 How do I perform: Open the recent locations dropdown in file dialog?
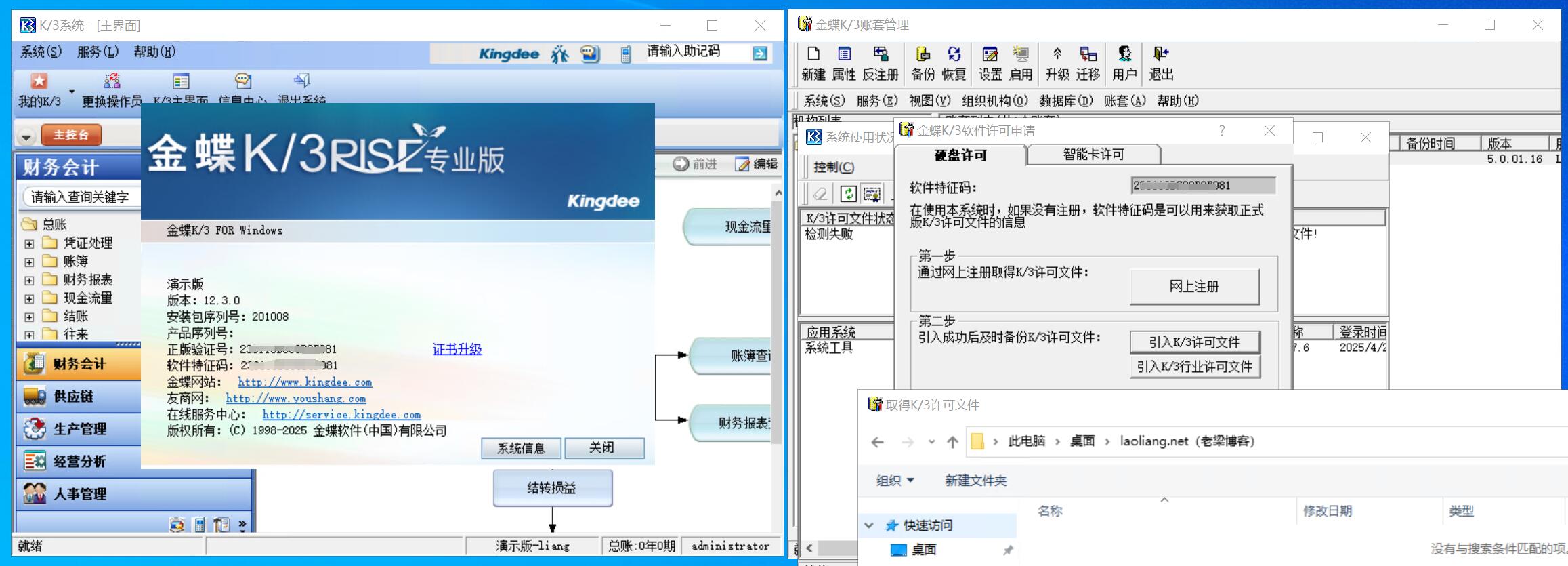click(931, 442)
